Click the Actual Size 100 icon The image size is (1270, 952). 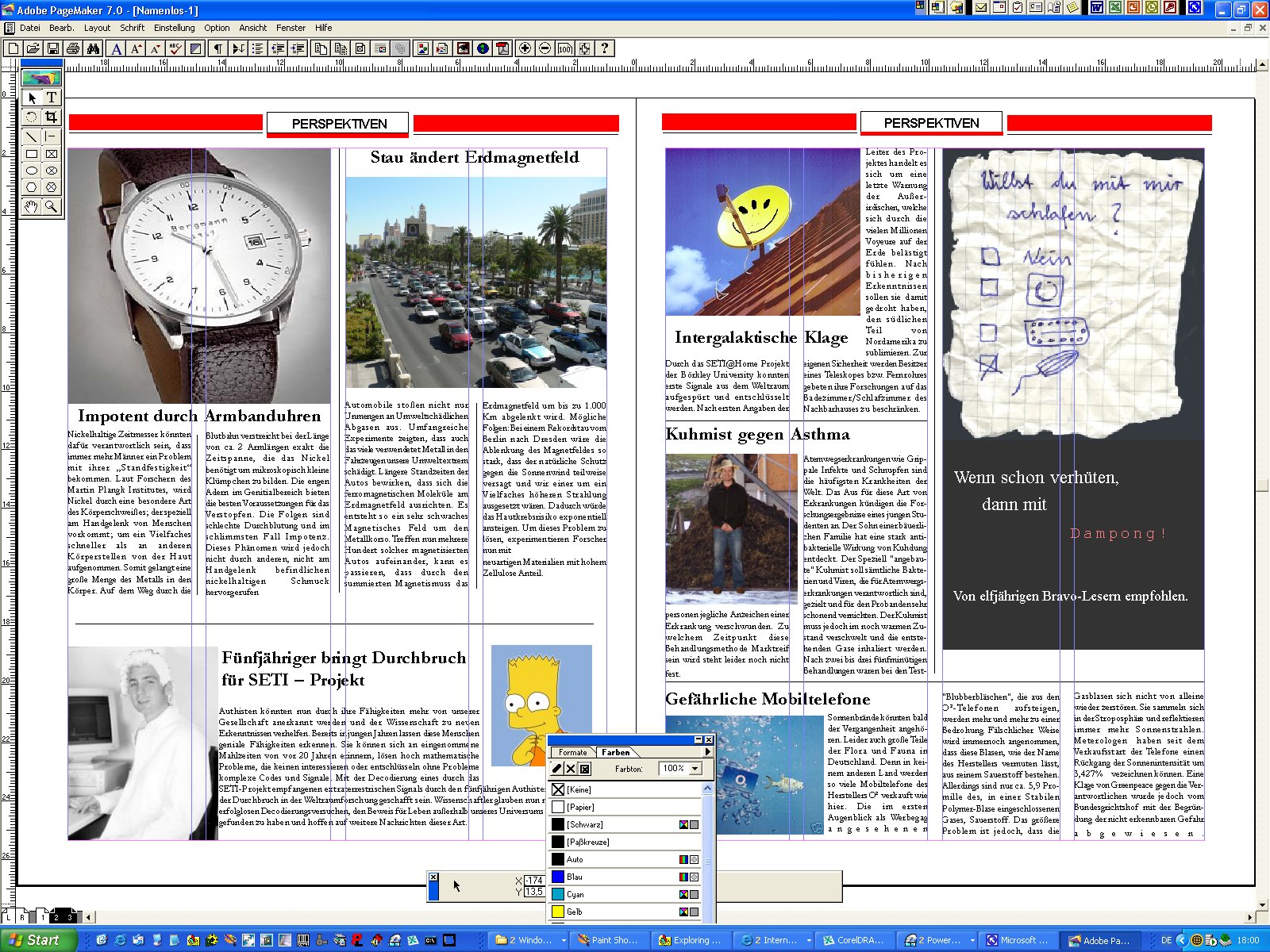564,48
